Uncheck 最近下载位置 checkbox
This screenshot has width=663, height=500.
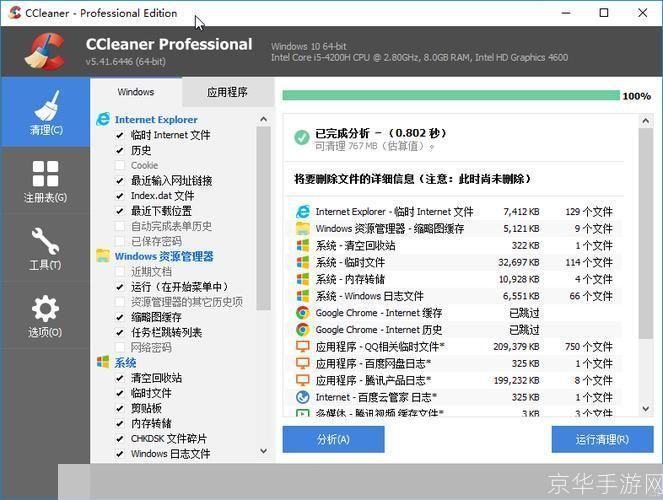(x=120, y=211)
